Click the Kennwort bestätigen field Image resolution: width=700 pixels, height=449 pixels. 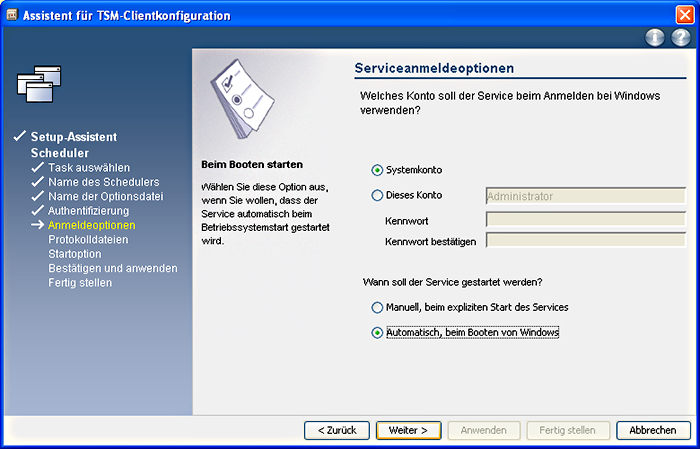[585, 241]
